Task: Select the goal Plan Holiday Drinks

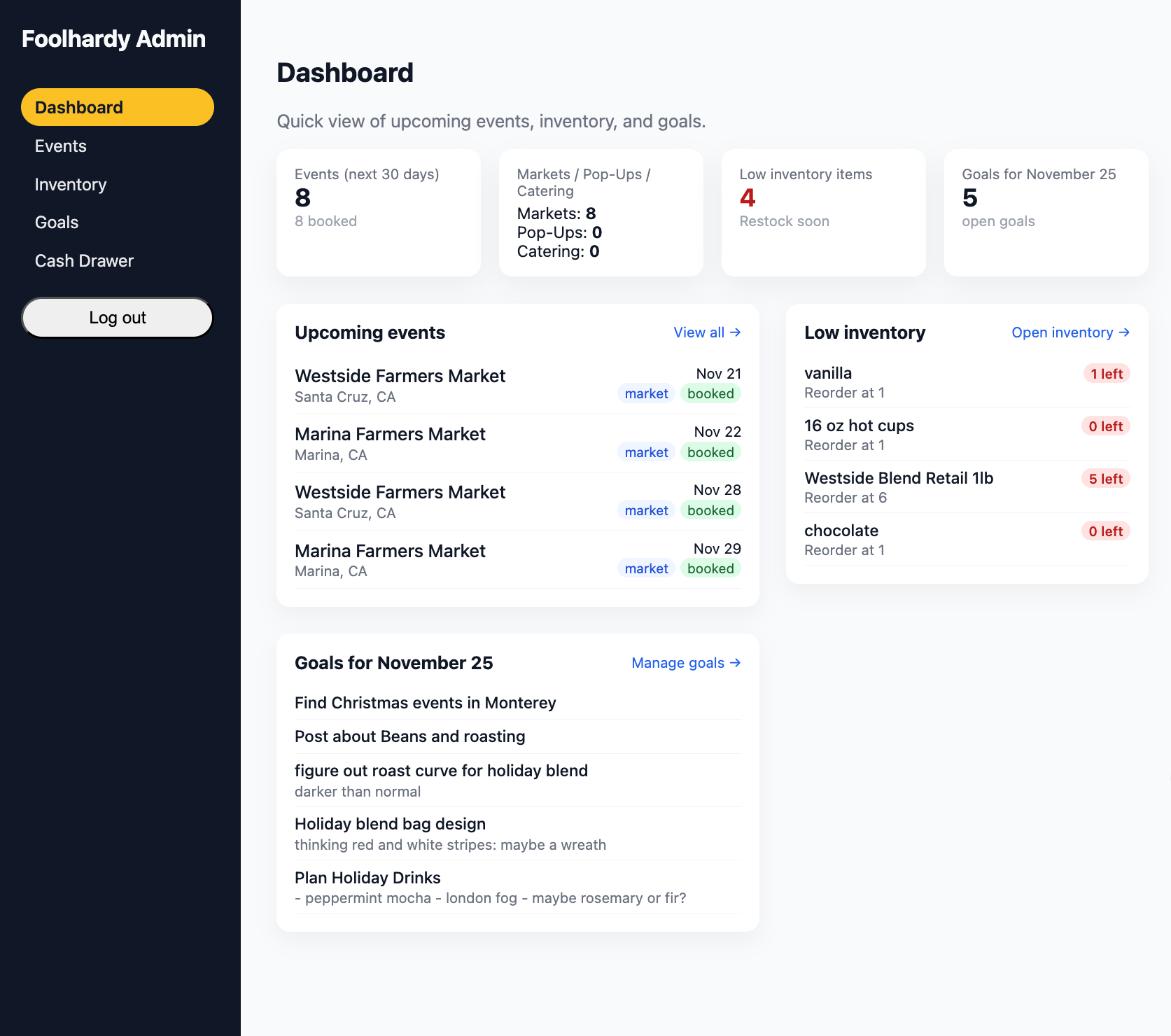Action: pyautogui.click(x=367, y=878)
